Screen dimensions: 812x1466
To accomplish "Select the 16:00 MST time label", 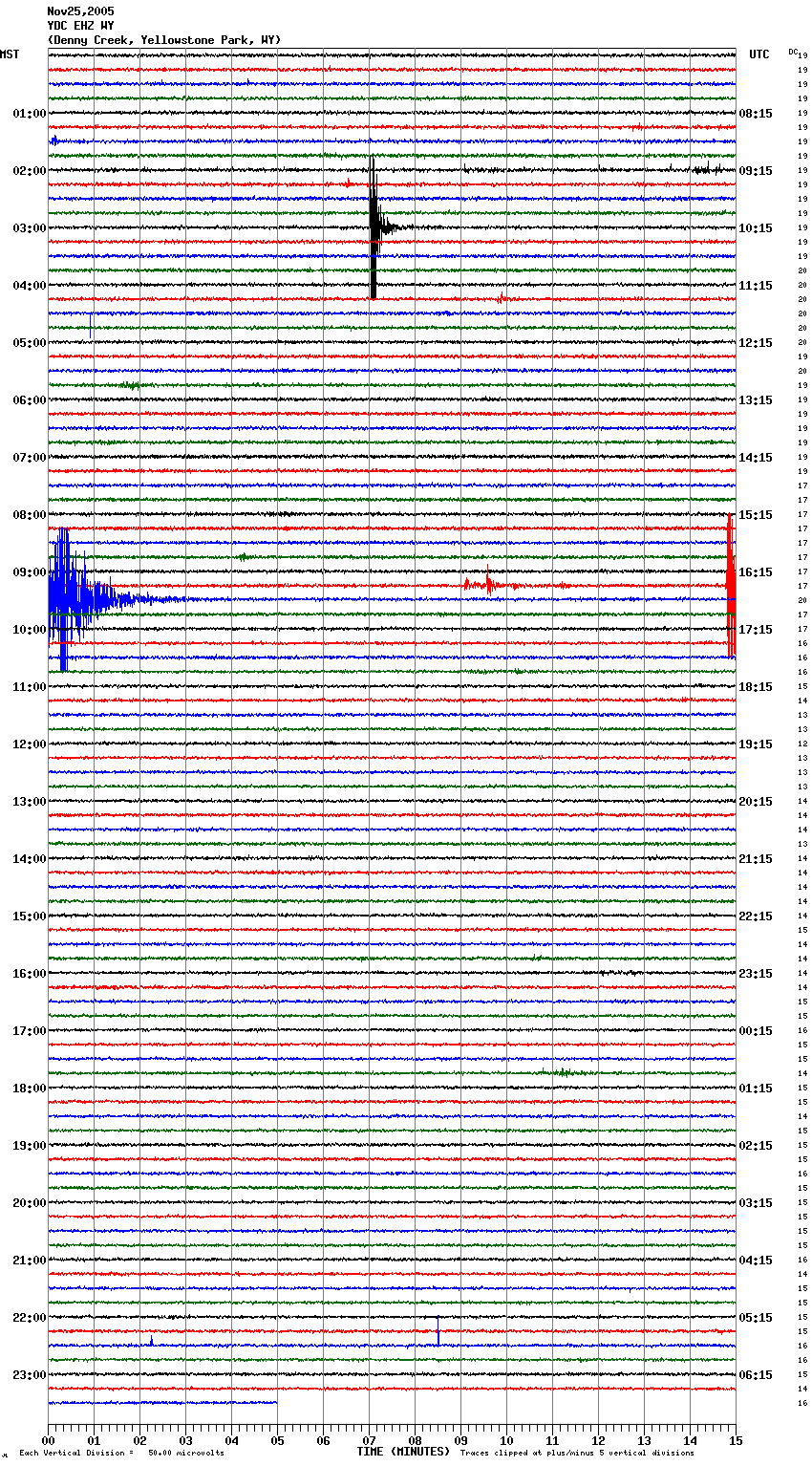I will [29, 974].
